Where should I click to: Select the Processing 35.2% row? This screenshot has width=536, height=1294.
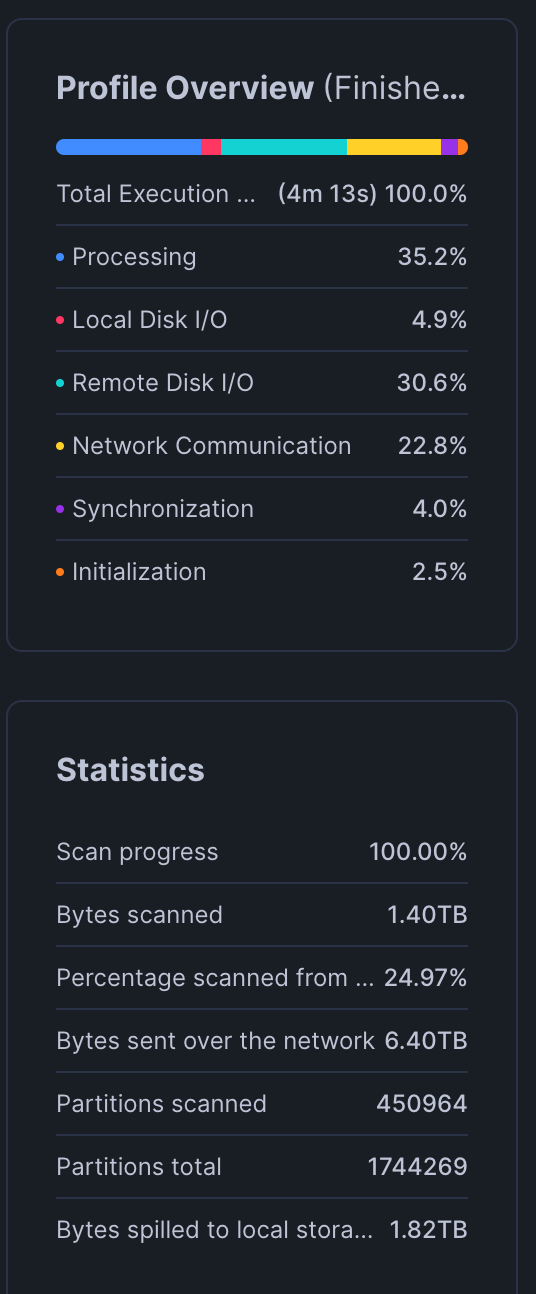pyautogui.click(x=262, y=257)
